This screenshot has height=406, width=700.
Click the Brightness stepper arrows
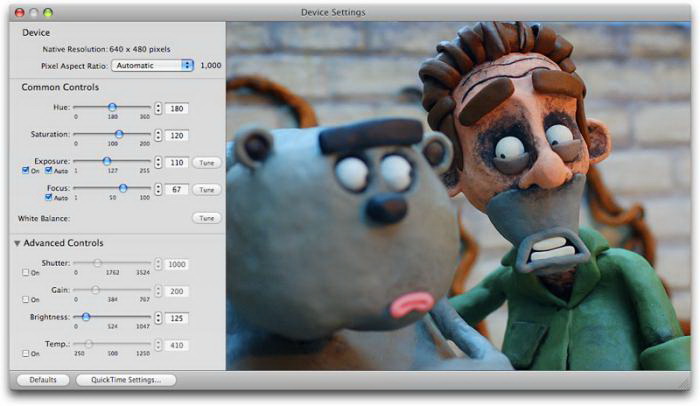158,317
